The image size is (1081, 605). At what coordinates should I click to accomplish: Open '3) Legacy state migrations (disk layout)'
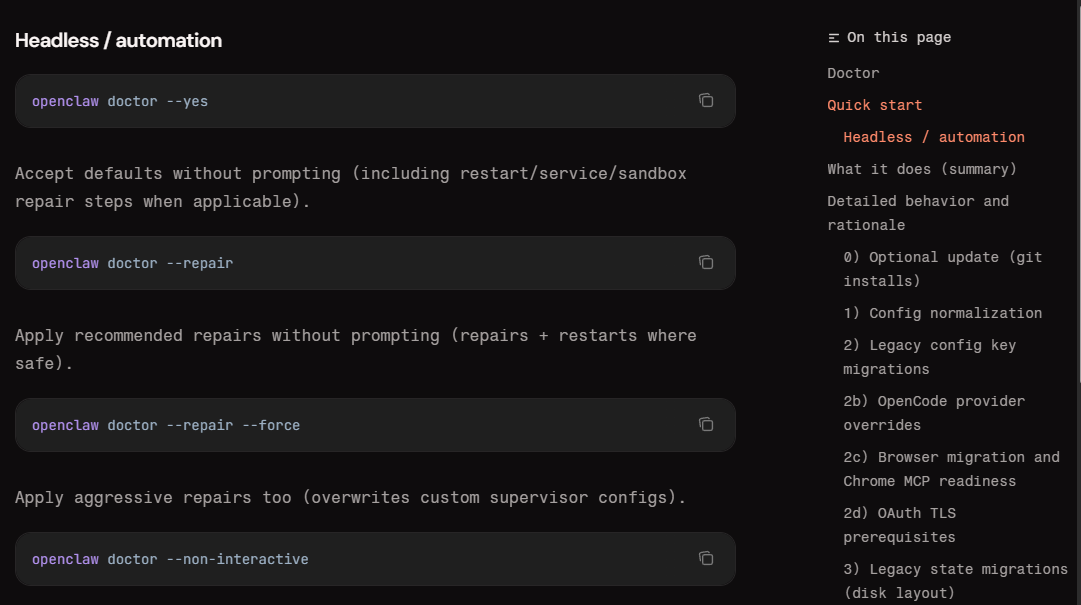(955, 581)
